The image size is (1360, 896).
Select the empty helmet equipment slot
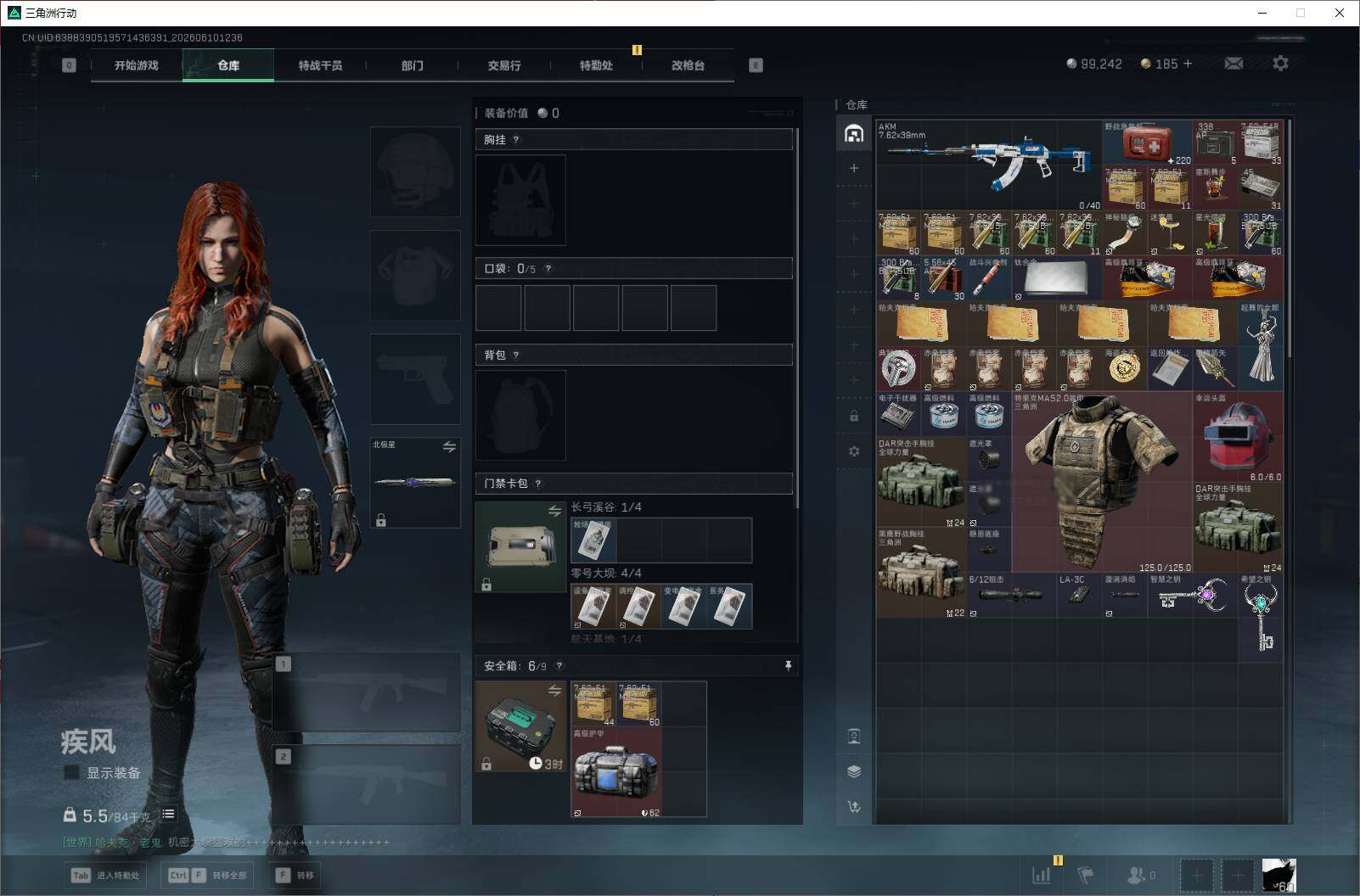(x=415, y=171)
